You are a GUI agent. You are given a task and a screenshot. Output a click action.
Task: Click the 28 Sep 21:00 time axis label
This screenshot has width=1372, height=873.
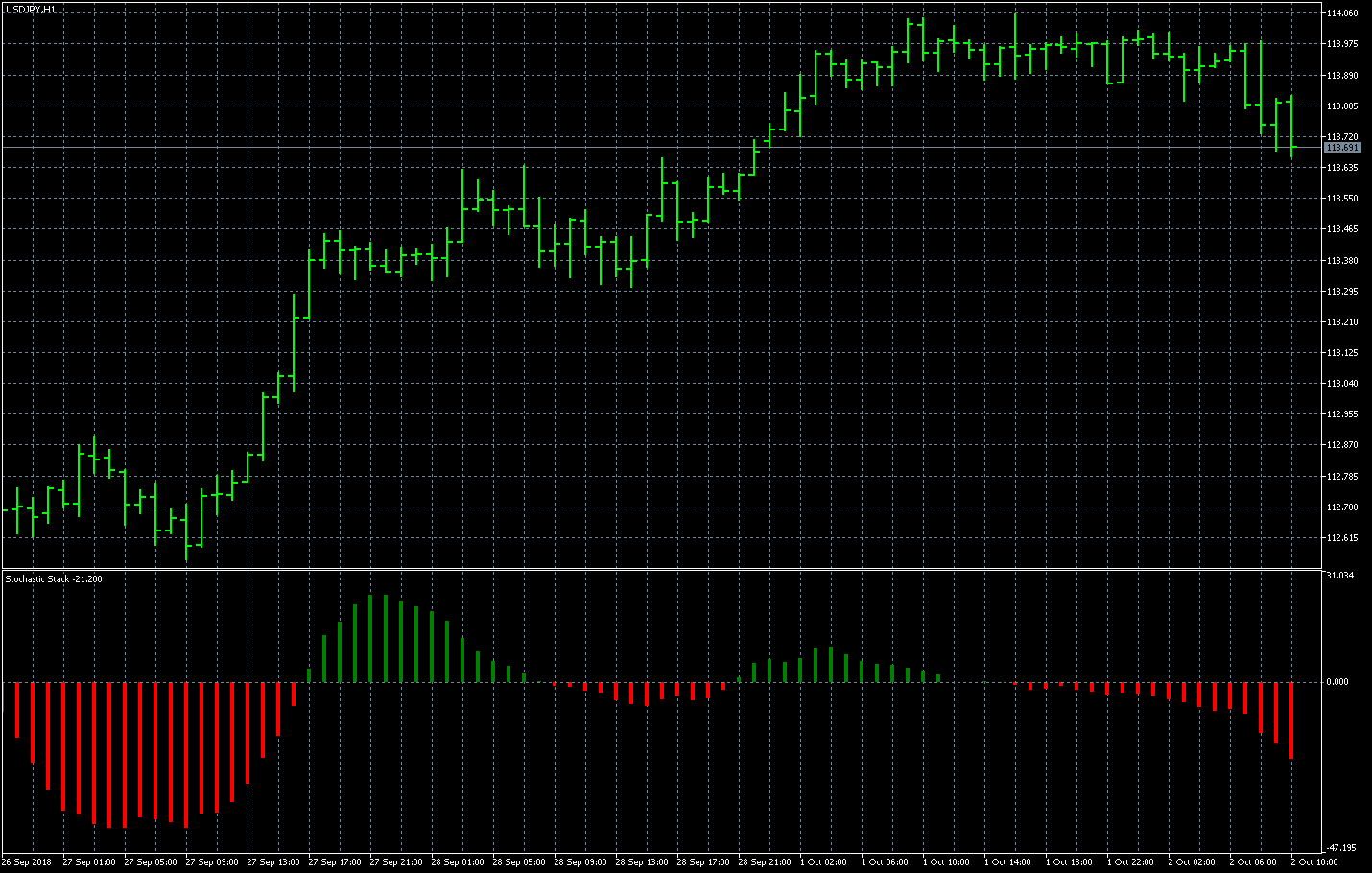point(765,862)
